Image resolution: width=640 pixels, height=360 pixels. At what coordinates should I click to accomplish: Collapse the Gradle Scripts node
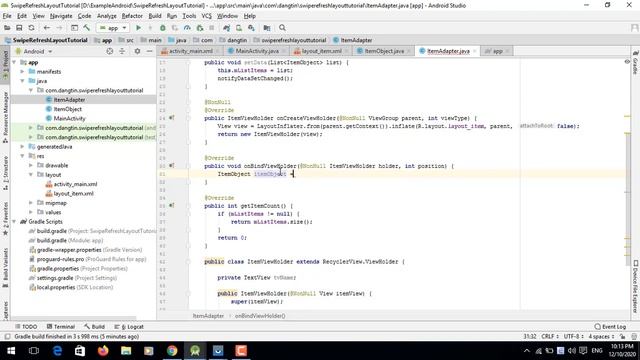(x=14, y=222)
